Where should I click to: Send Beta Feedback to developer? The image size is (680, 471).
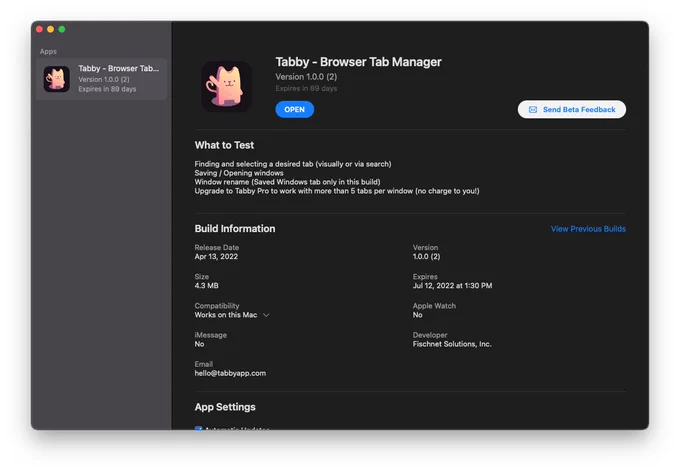point(572,109)
